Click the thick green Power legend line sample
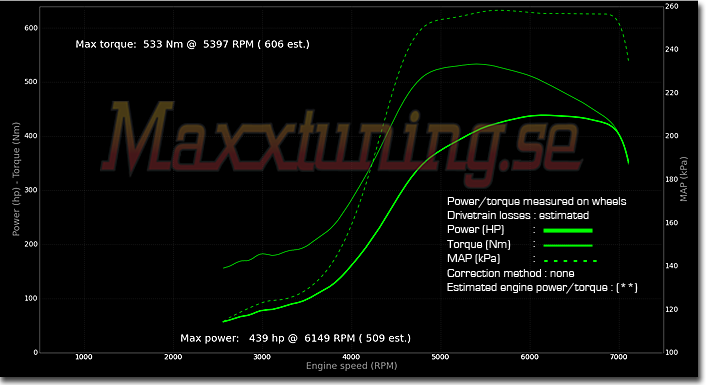 pyautogui.click(x=568, y=231)
